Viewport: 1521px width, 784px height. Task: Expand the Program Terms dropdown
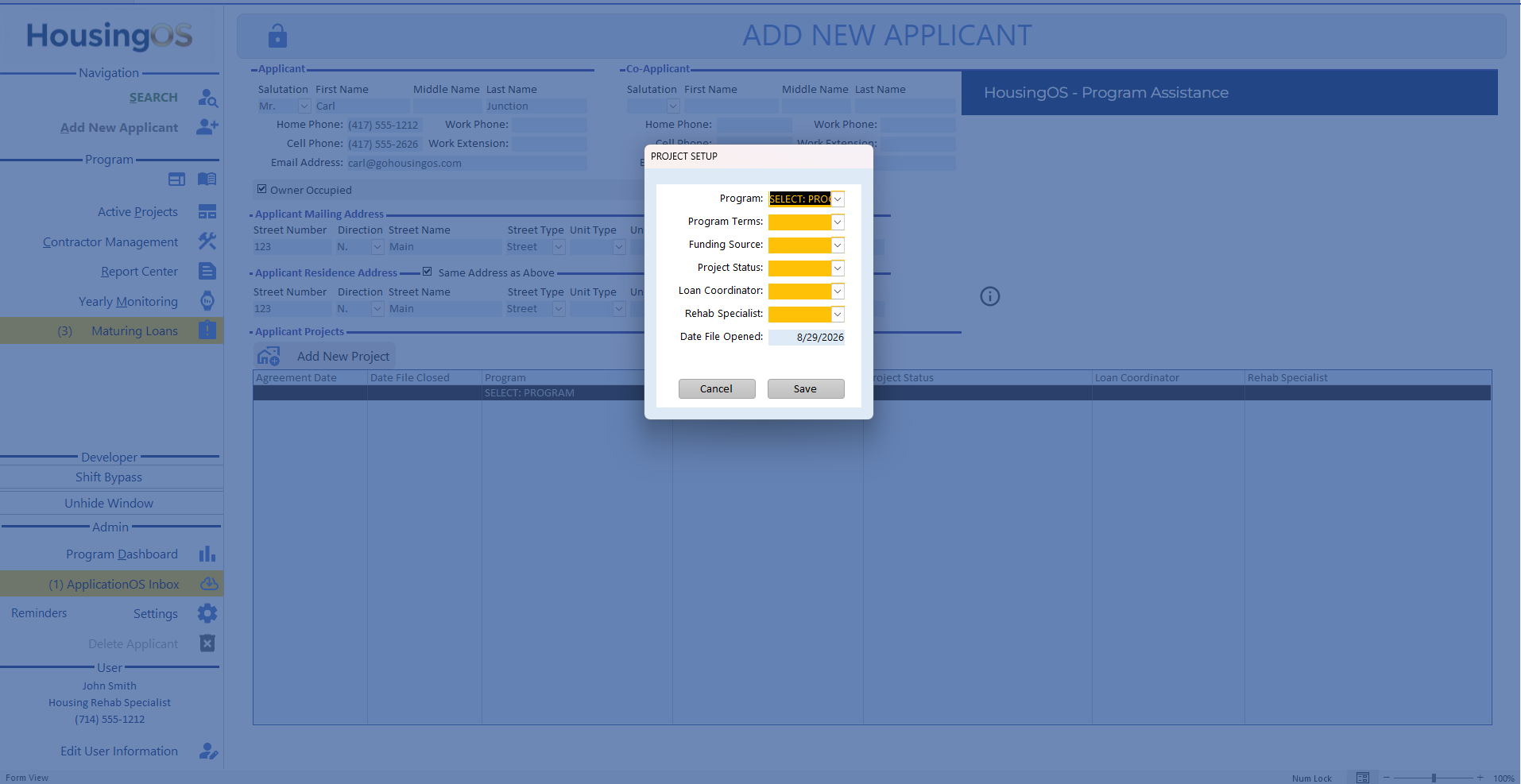(838, 222)
